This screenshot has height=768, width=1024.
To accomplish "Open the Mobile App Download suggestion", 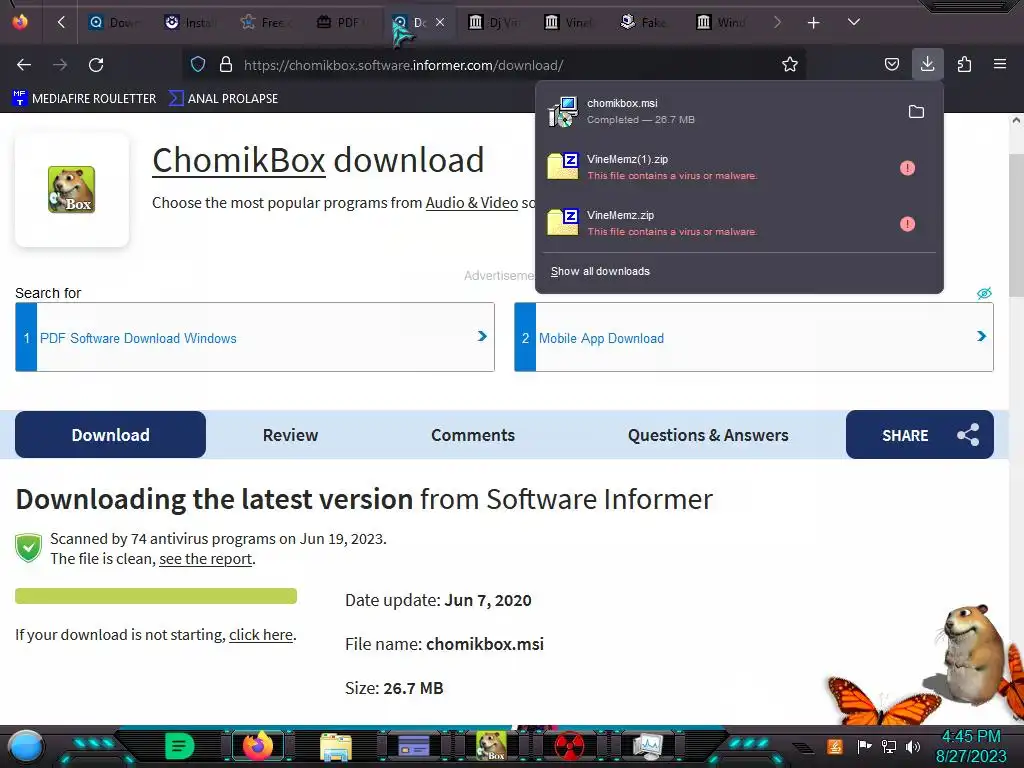I will point(754,337).
